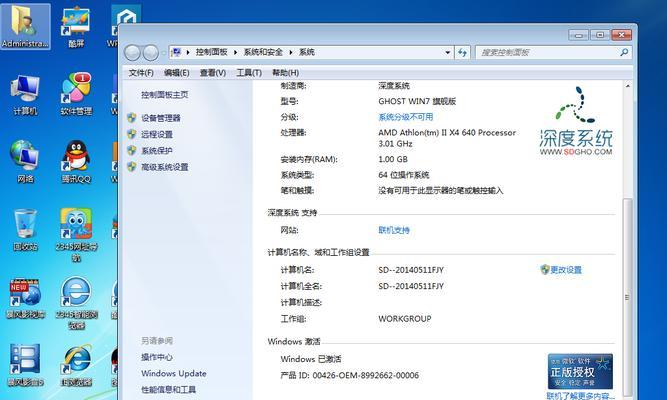
Task: Click 系统分级不可用 rating link
Action: click(x=406, y=117)
